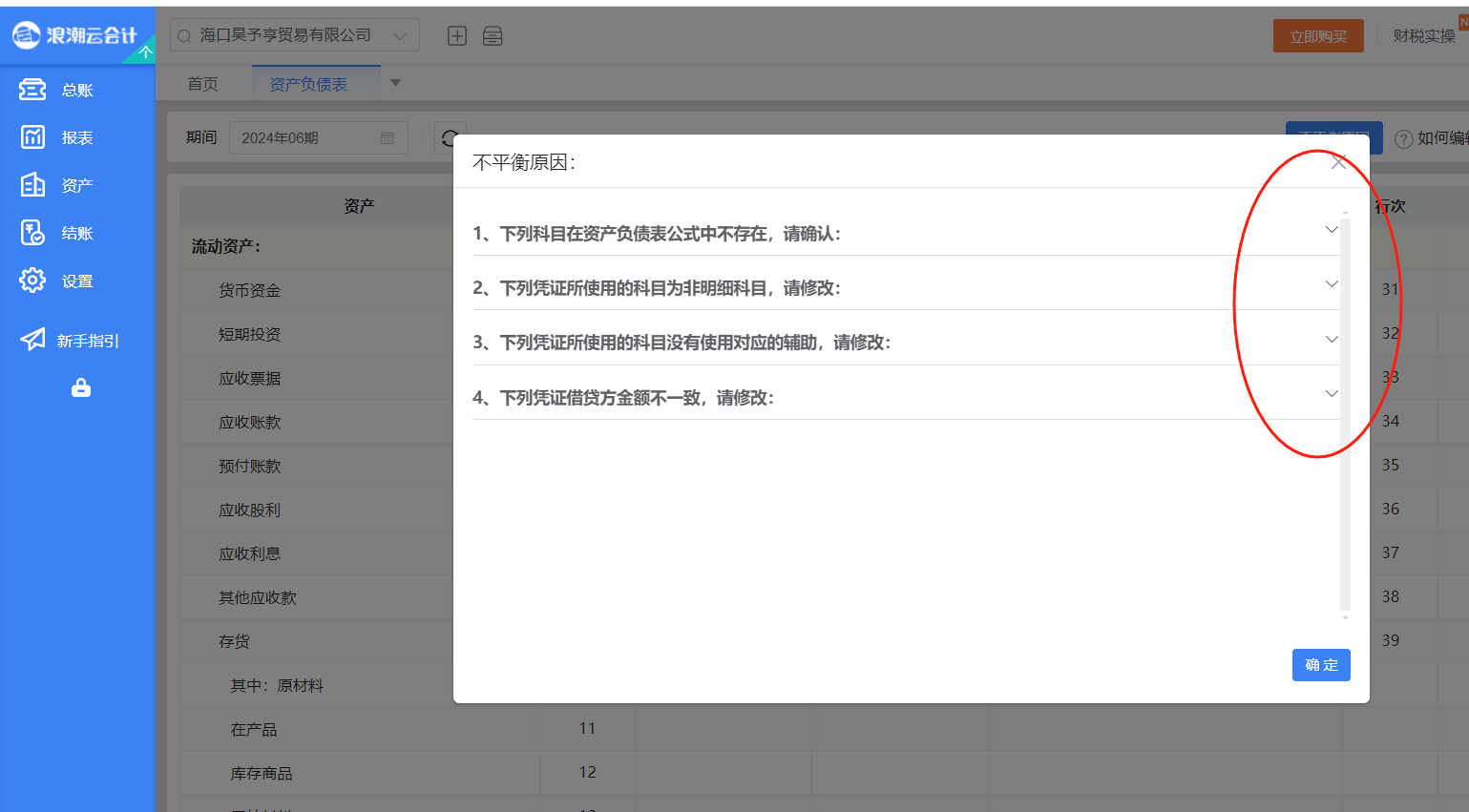Open the company selector dropdown
Screen dimensions: 1469x812
[295, 36]
